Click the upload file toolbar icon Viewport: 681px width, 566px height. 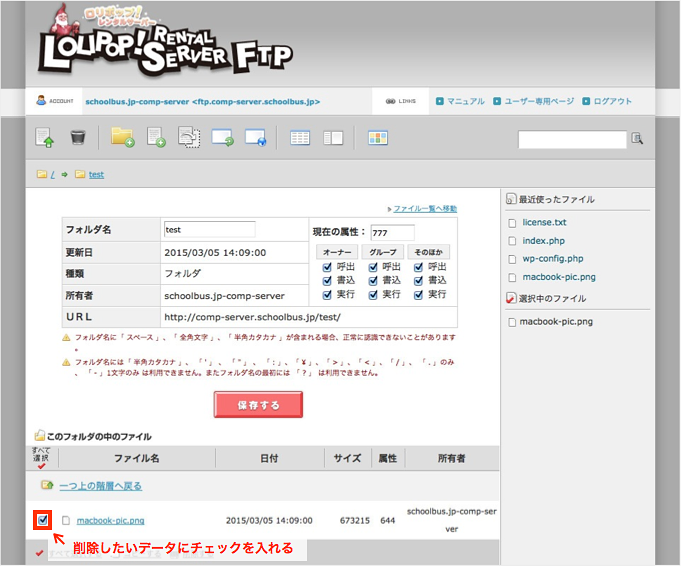(x=44, y=138)
